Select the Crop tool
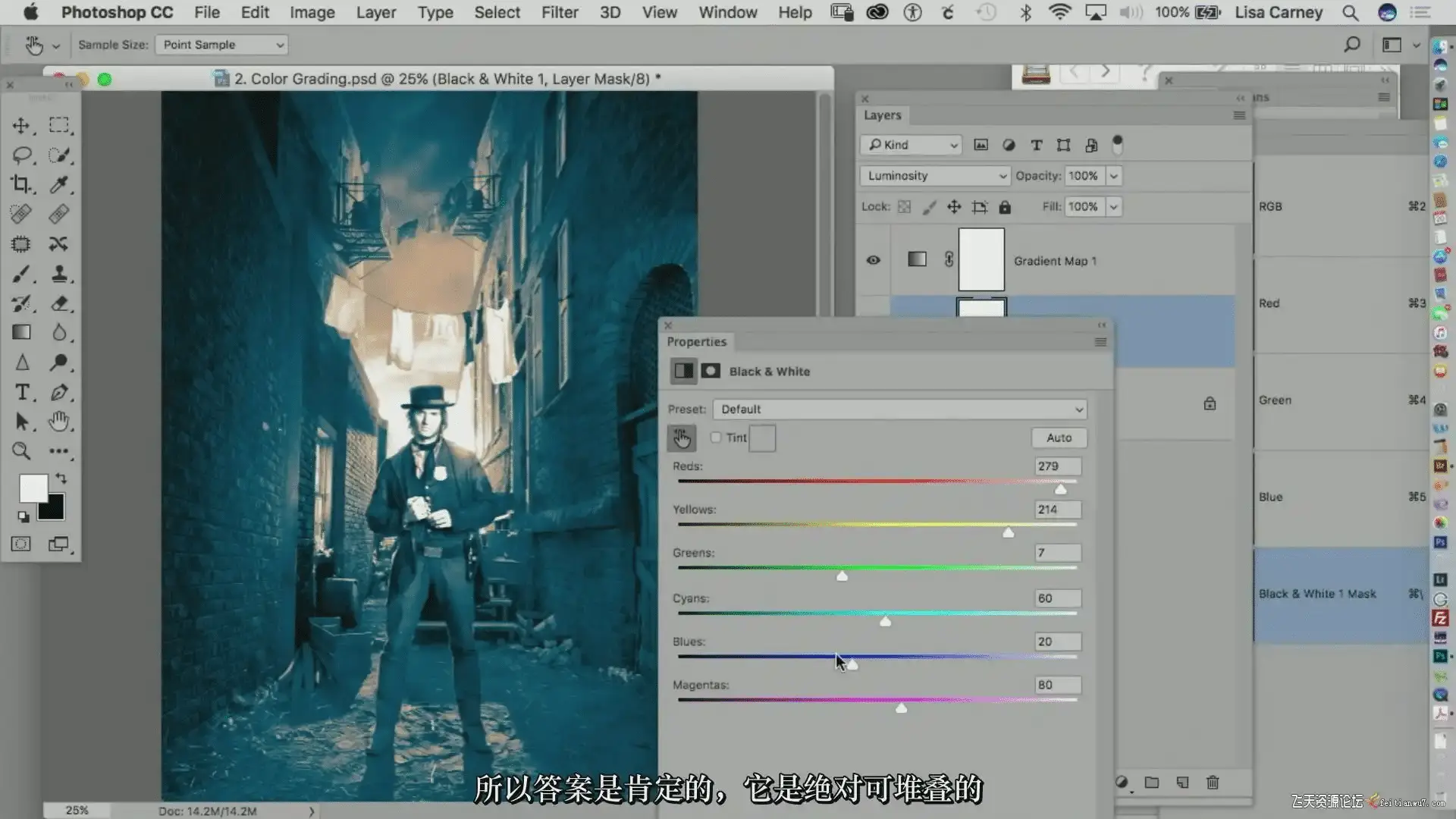 21,184
